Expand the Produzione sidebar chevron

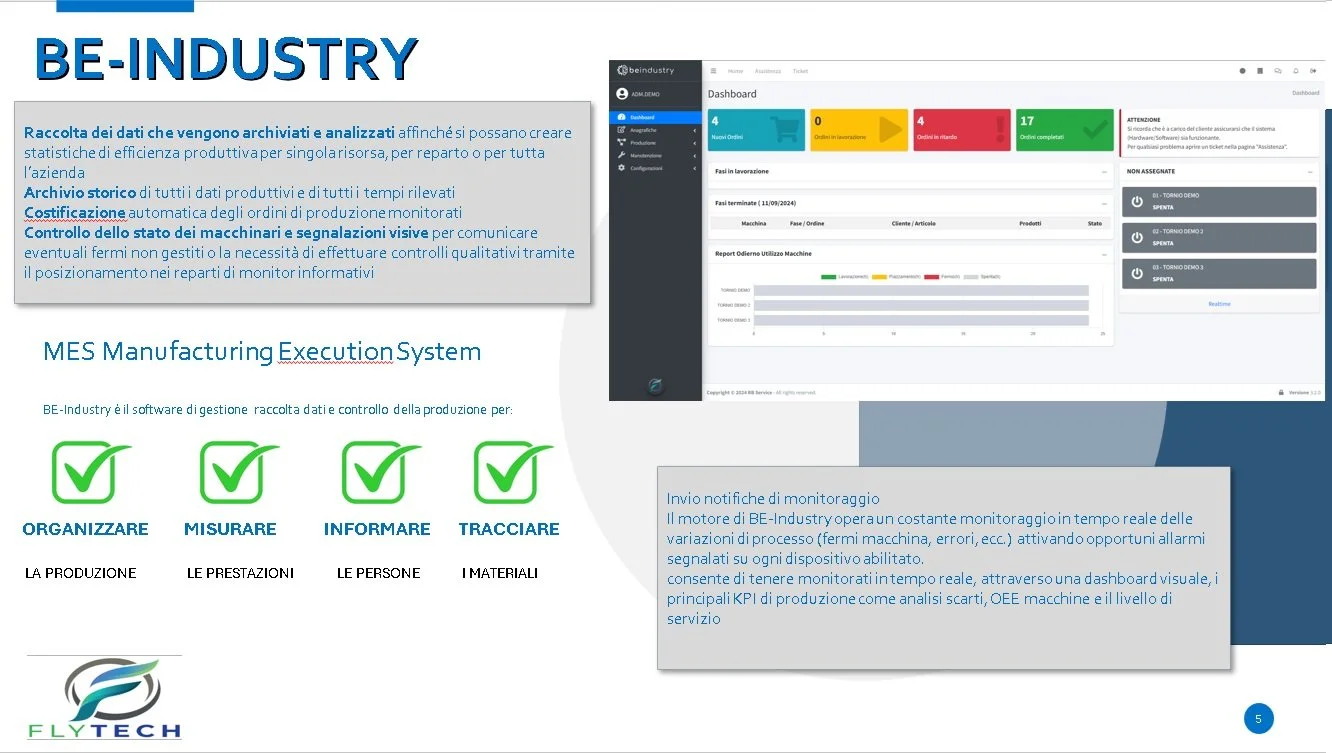click(x=694, y=143)
